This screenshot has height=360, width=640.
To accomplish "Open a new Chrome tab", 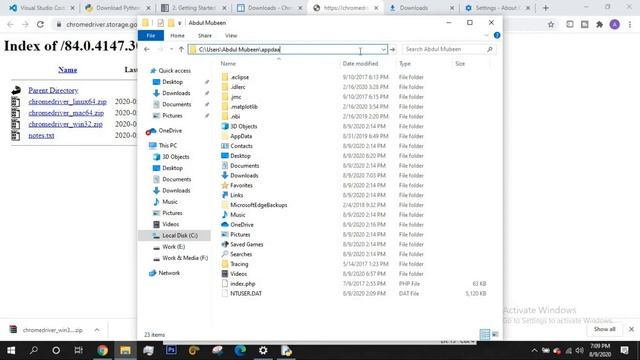I will (x=545, y=8).
